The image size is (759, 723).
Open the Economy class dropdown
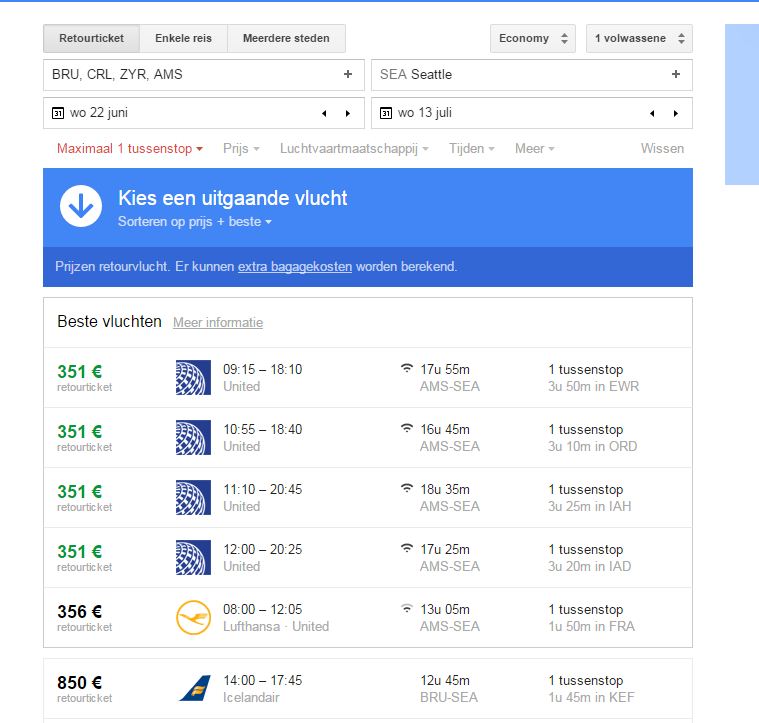[532, 39]
